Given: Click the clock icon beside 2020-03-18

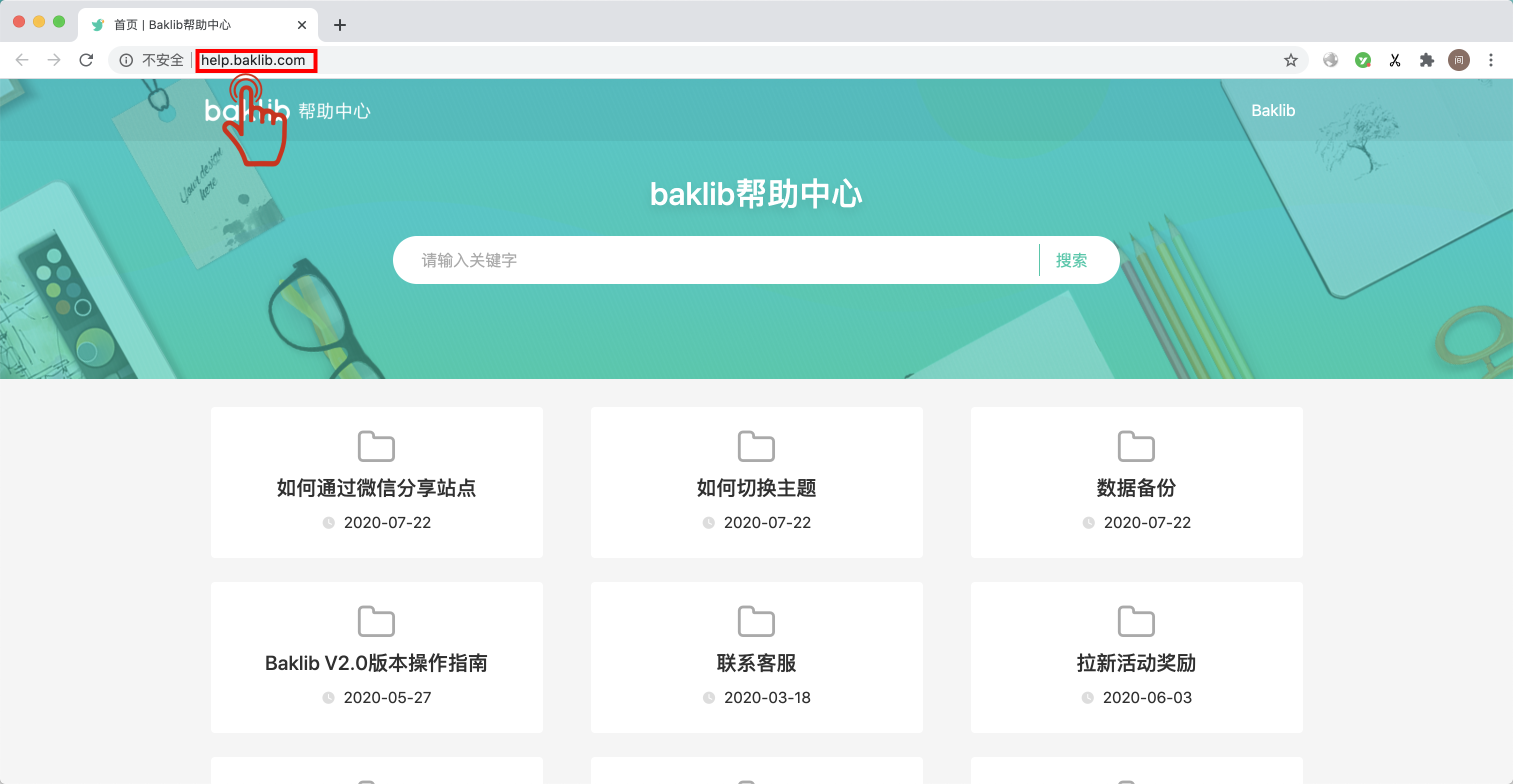Looking at the screenshot, I should pyautogui.click(x=709, y=697).
